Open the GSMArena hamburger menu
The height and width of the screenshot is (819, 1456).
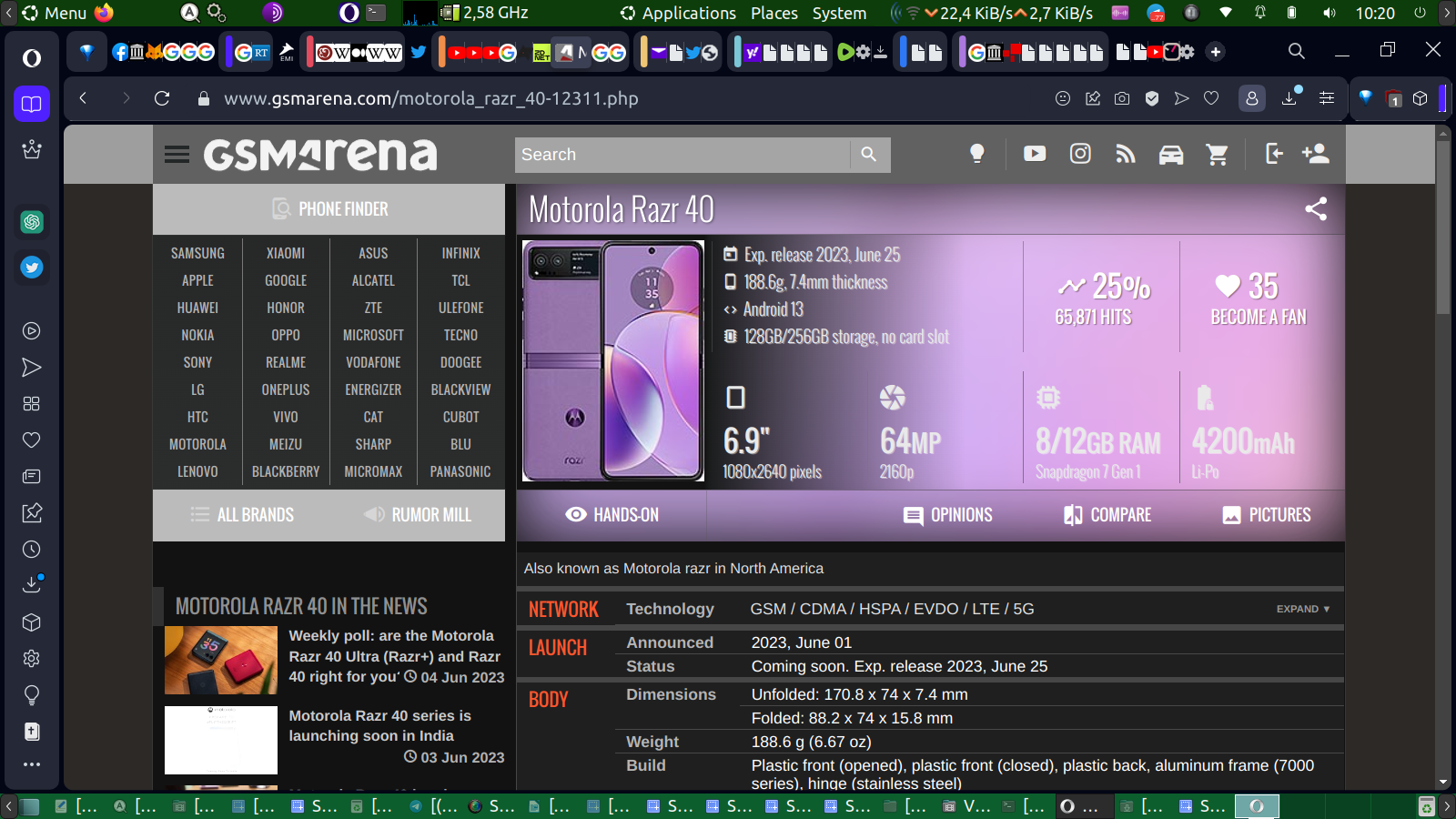tap(177, 155)
